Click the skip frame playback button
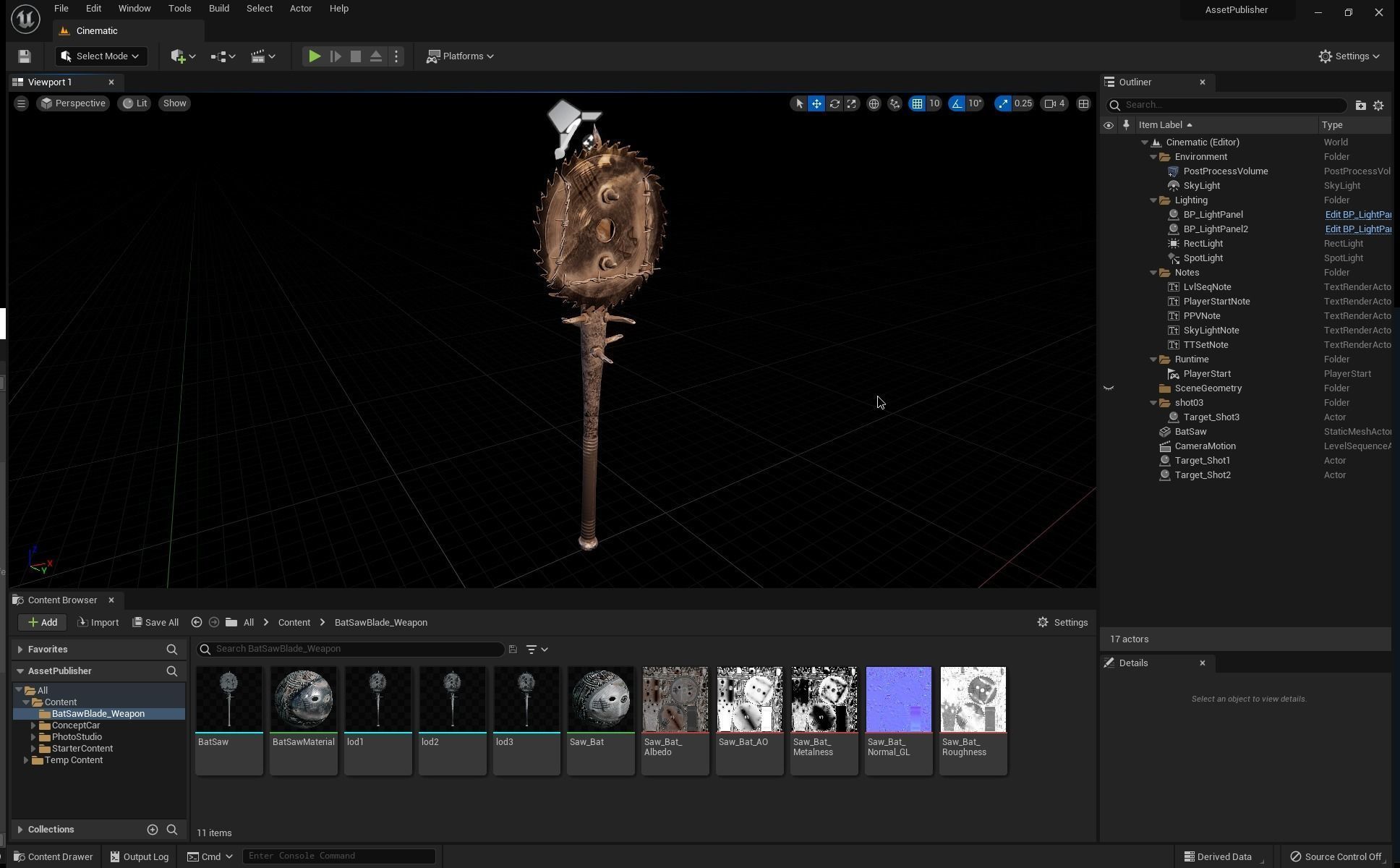Image resolution: width=1400 pixels, height=868 pixels. tap(336, 56)
